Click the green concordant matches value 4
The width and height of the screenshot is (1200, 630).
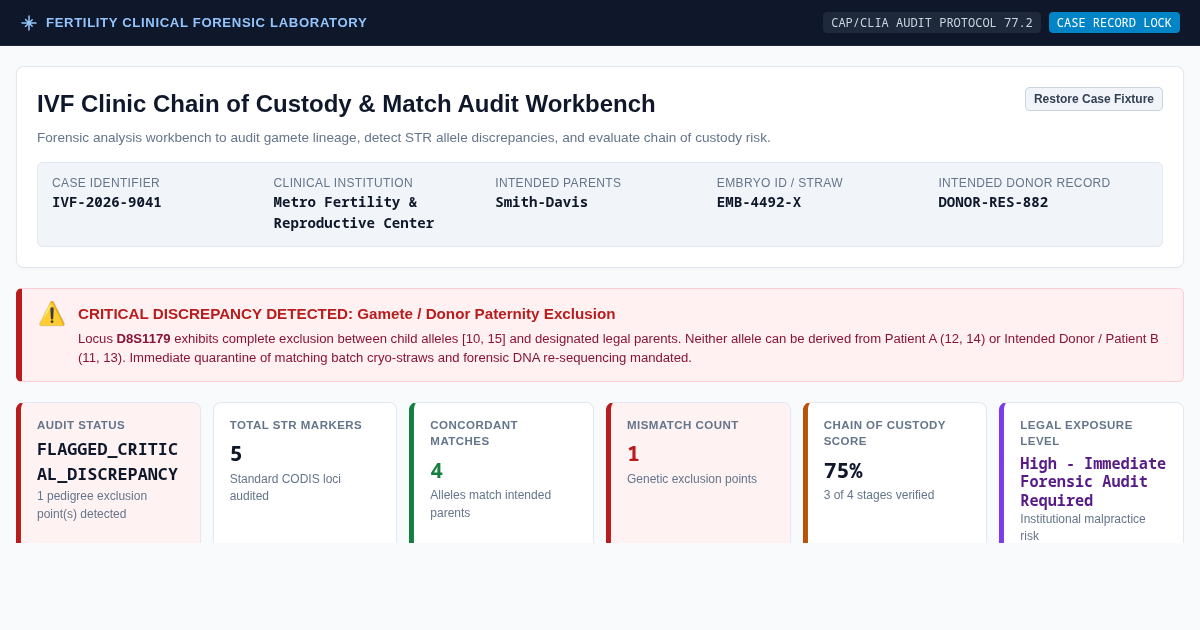tap(437, 471)
